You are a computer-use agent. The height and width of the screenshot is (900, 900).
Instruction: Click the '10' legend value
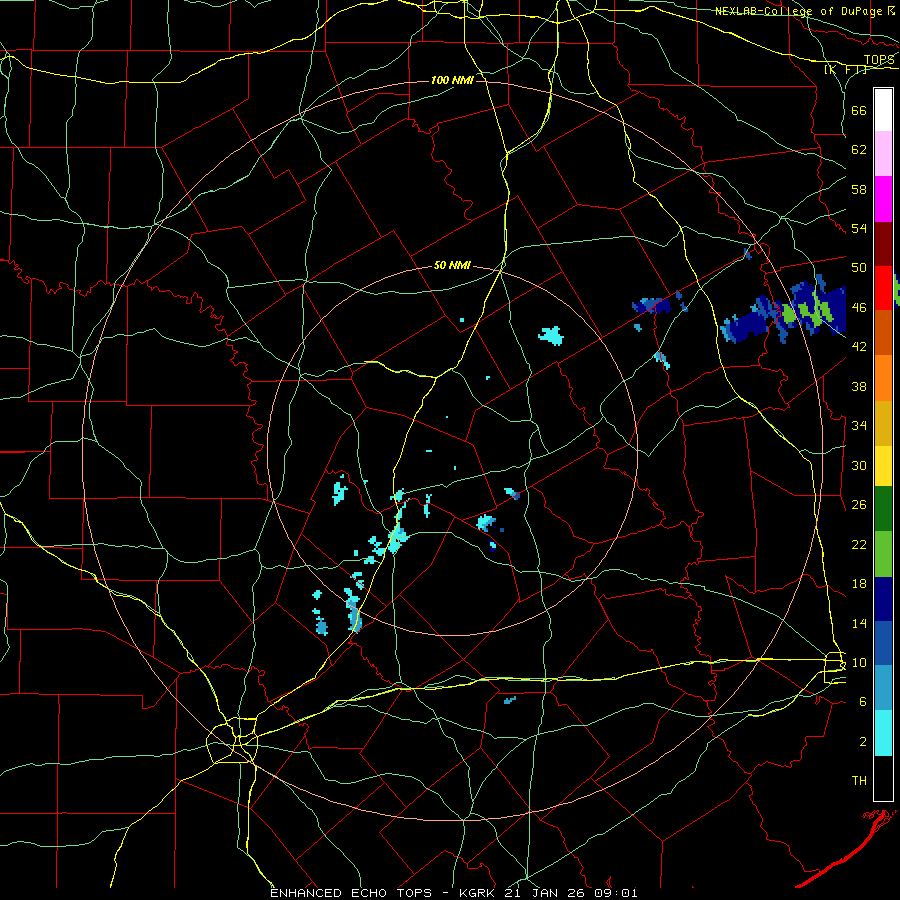click(x=859, y=662)
